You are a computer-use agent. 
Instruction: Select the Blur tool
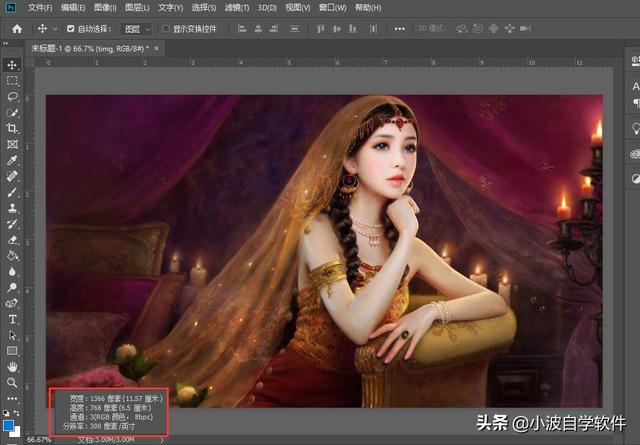point(12,271)
